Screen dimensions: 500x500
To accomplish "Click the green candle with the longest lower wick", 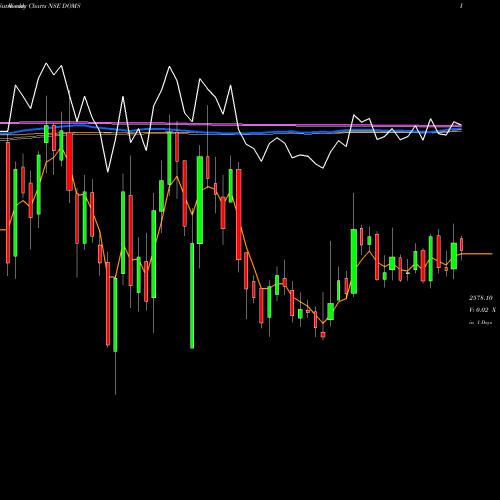I will point(115,315).
